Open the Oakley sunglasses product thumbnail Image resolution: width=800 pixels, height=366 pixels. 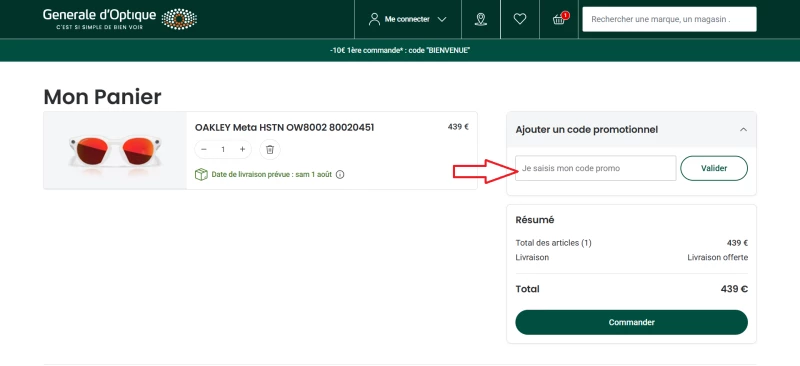pos(115,151)
